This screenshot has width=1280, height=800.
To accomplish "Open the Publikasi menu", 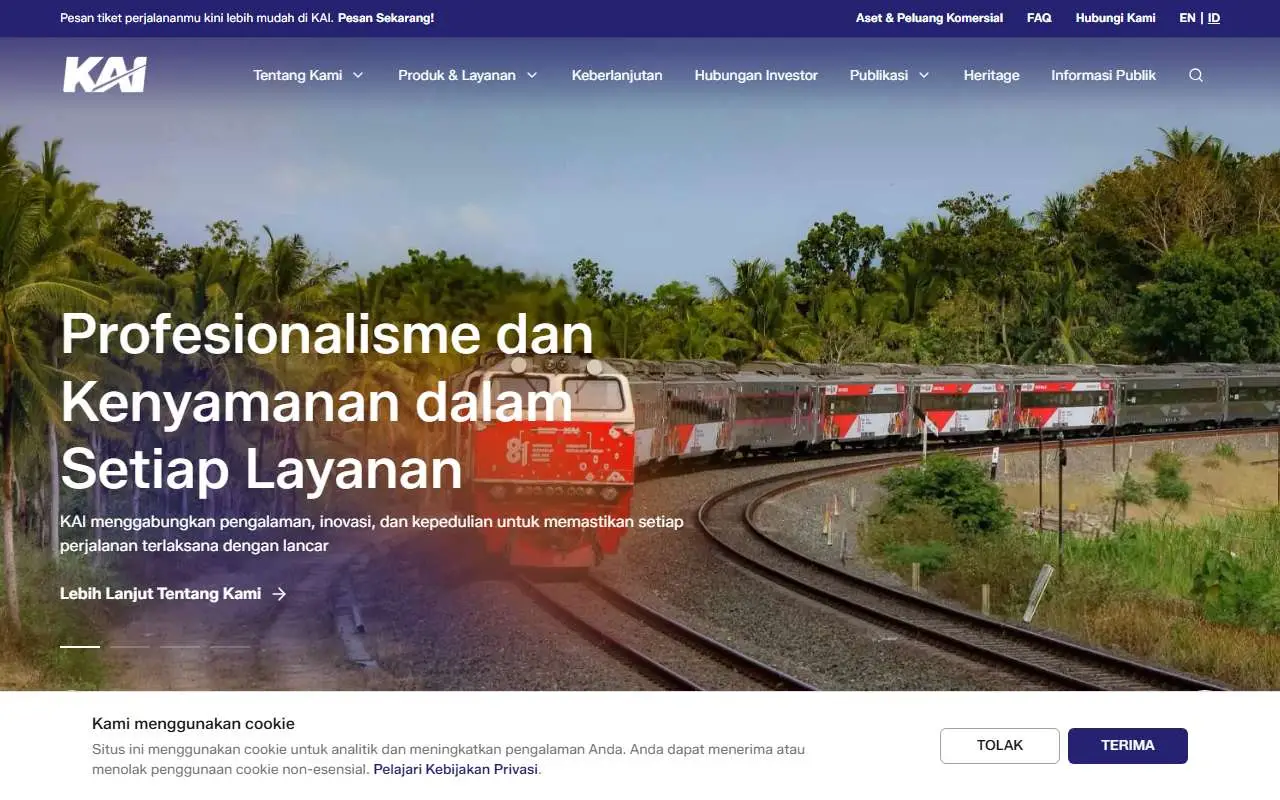I will coord(890,75).
